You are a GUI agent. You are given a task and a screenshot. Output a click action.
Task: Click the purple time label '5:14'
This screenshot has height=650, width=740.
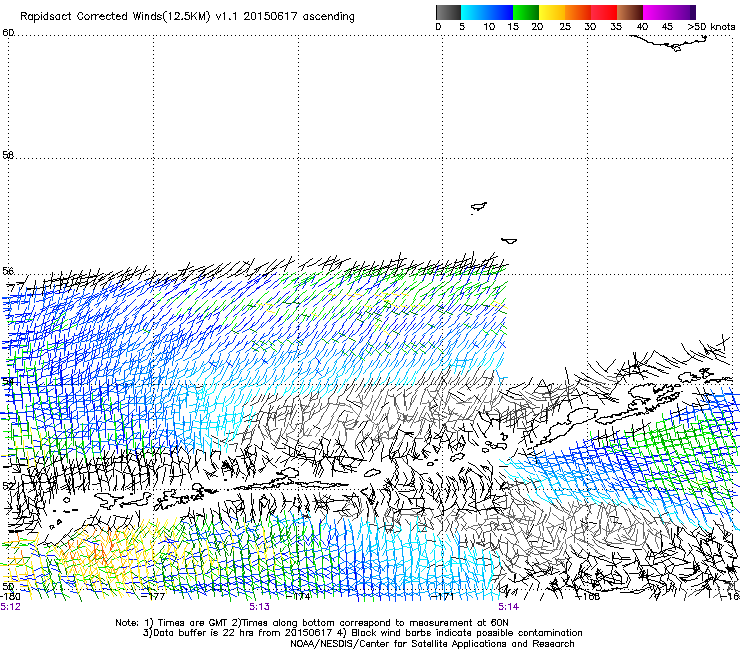[508, 607]
